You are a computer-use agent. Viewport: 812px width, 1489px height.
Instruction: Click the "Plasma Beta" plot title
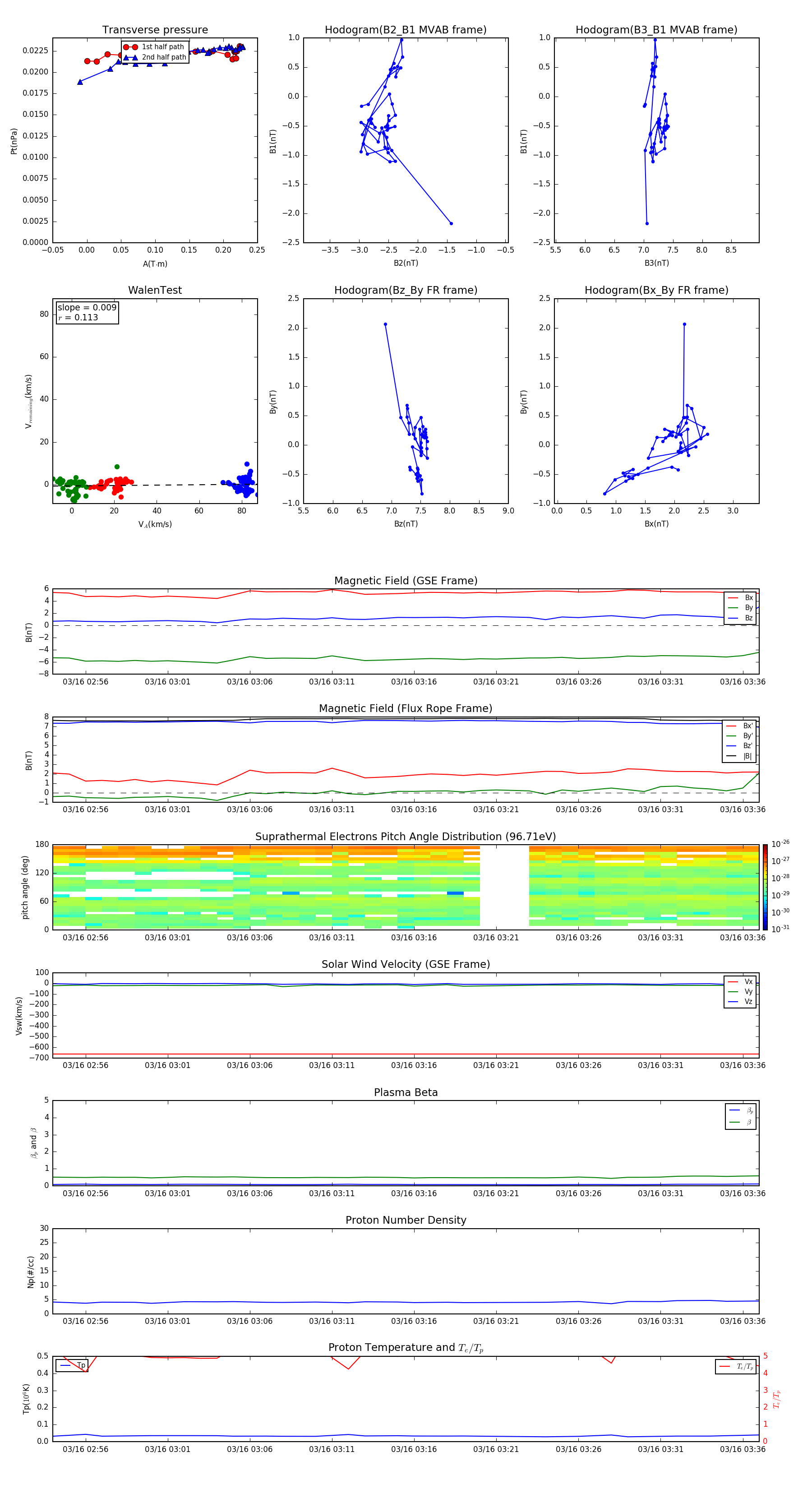[406, 1093]
